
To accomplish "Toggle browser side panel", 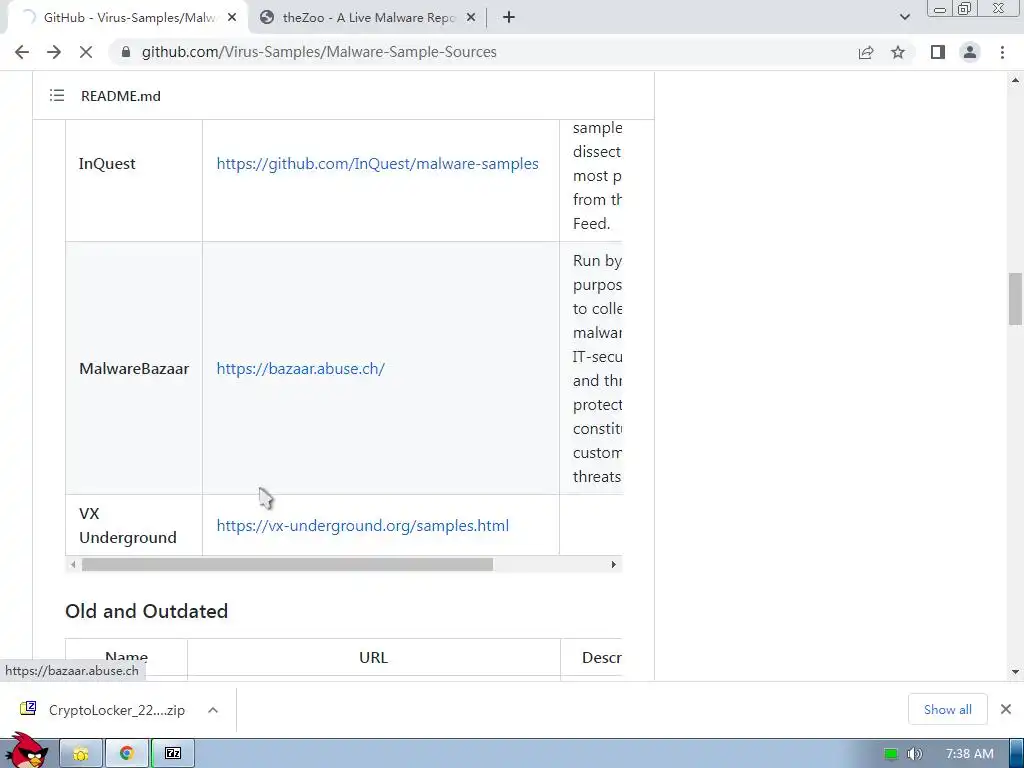I will pyautogui.click(x=938, y=52).
